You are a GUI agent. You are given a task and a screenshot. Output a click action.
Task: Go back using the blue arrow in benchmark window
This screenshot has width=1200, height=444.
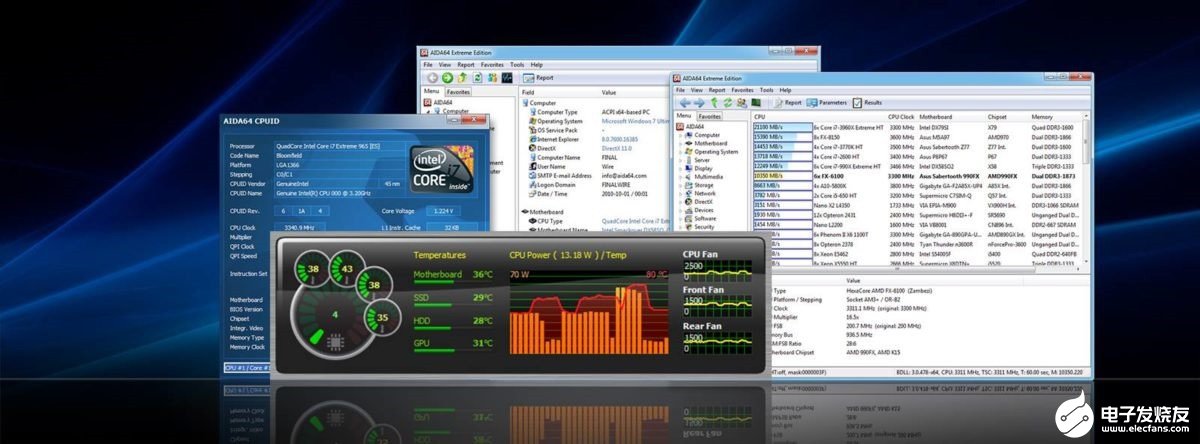tap(685, 102)
